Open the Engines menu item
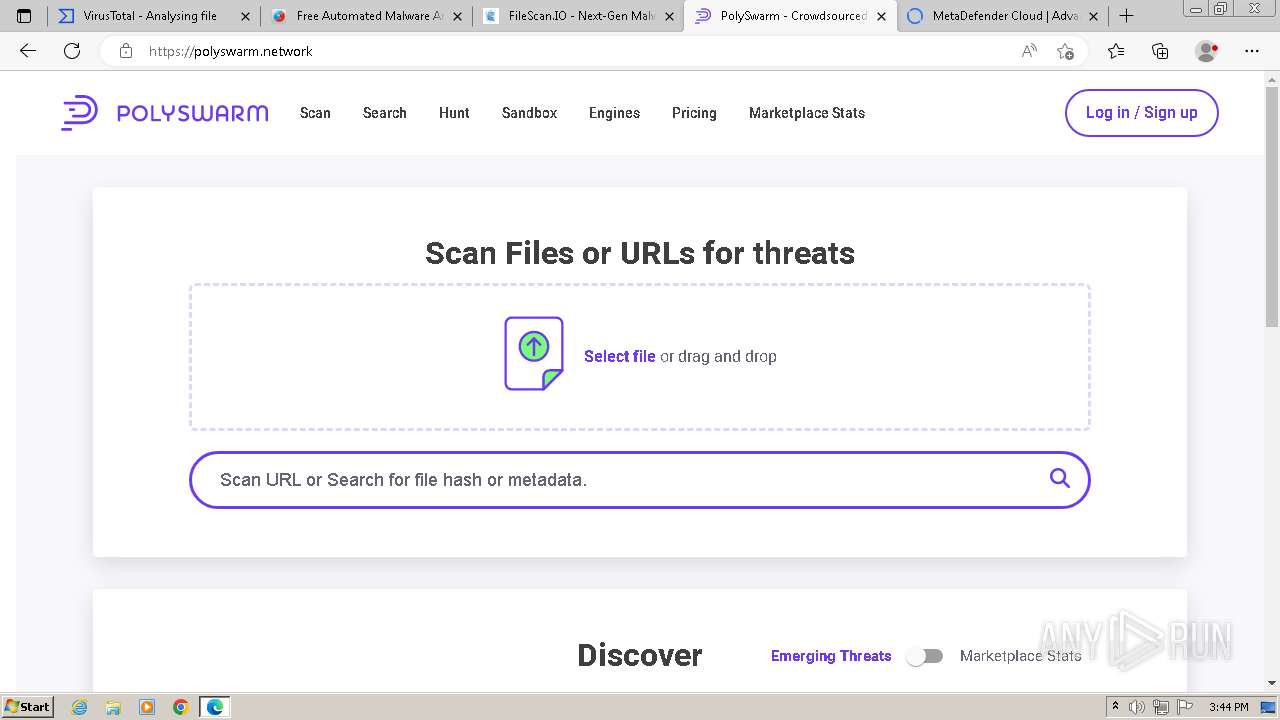Screen dimensions: 1280x720 (614, 113)
